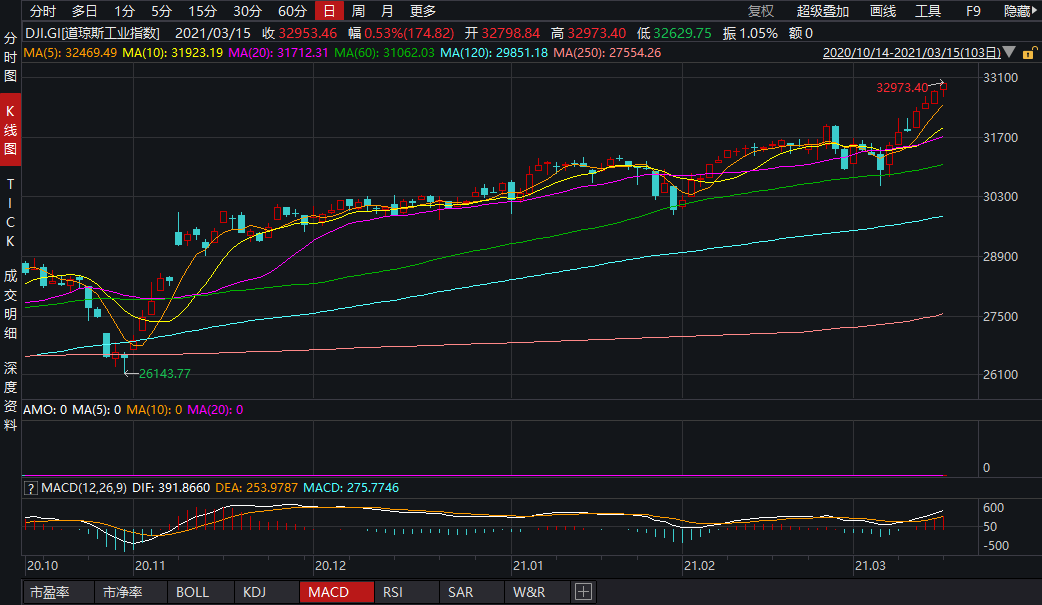
Task: Select the RSI indicator tab
Action: (393, 592)
